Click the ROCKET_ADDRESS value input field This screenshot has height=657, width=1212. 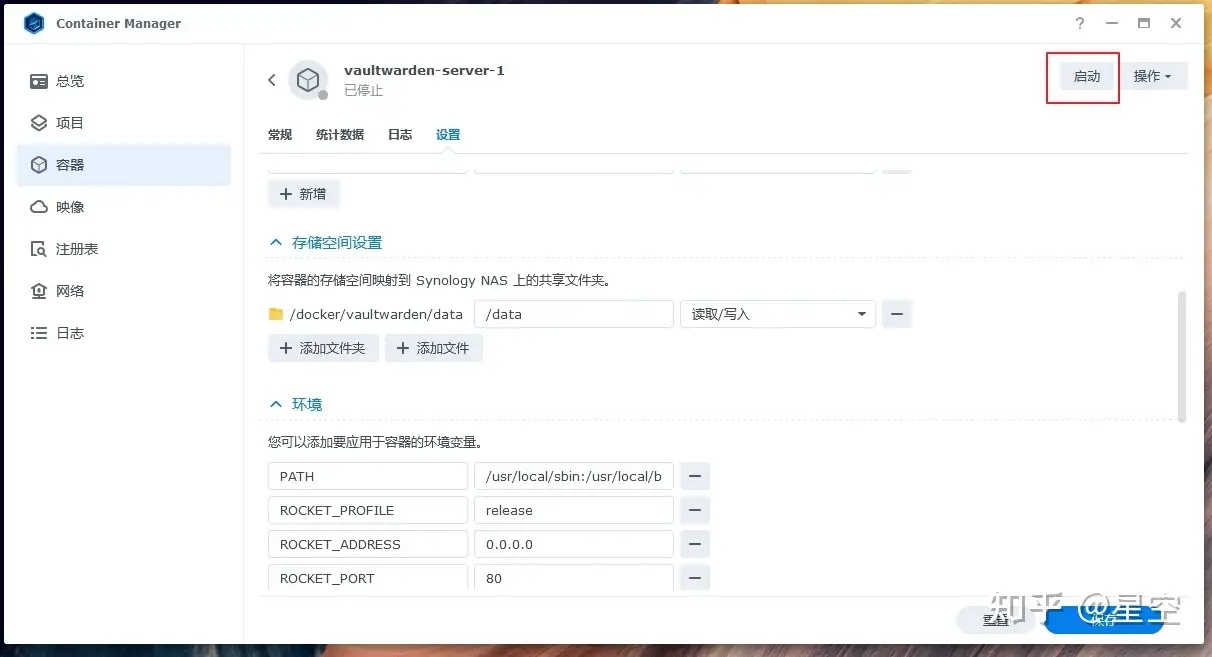[573, 544]
